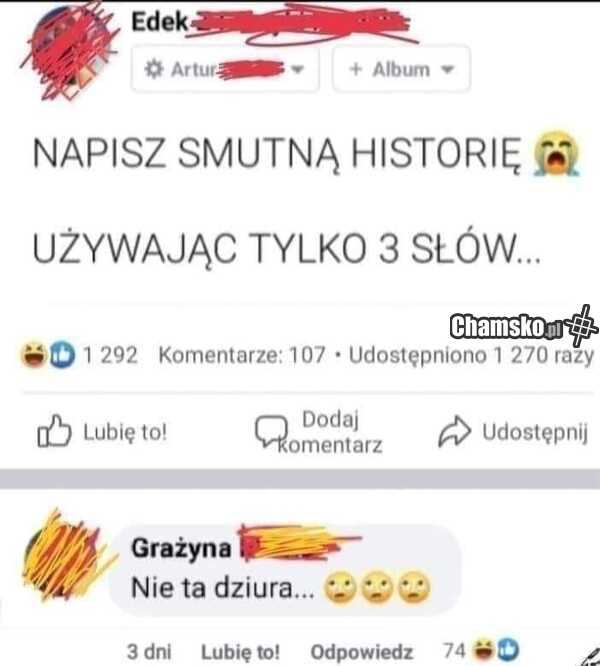Open the Artur audience dropdown

click(x=225, y=69)
